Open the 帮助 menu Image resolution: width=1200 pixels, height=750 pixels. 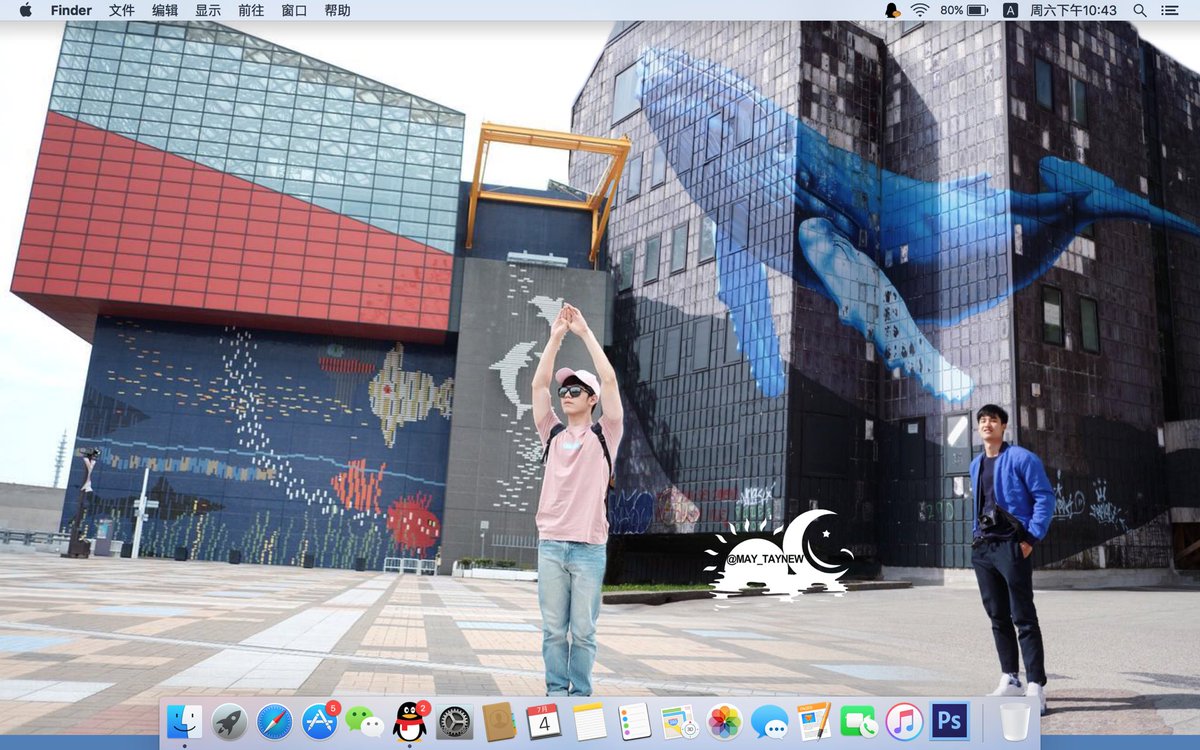click(x=337, y=10)
